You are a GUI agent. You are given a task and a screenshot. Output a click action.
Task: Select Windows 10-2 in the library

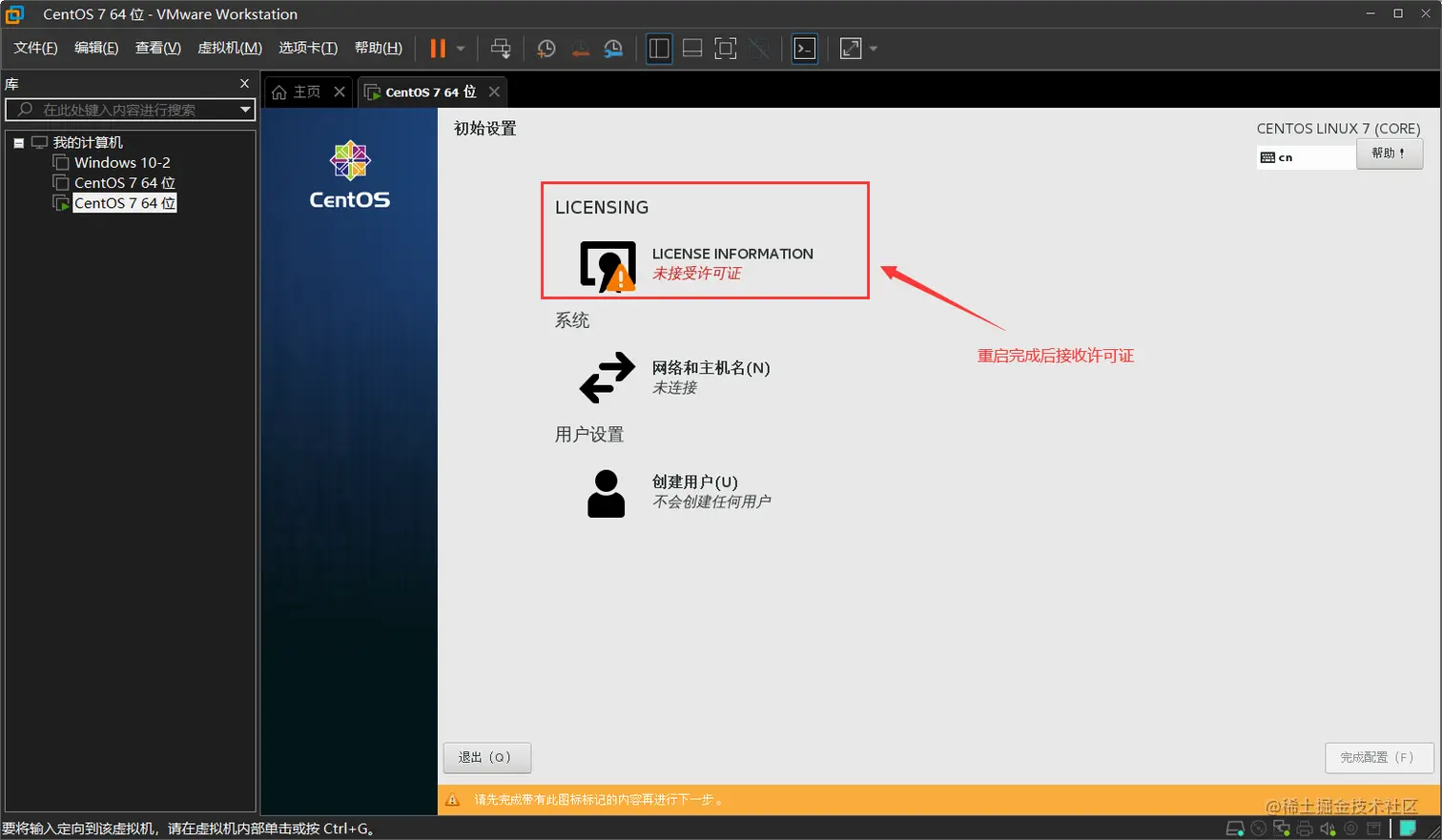[122, 163]
